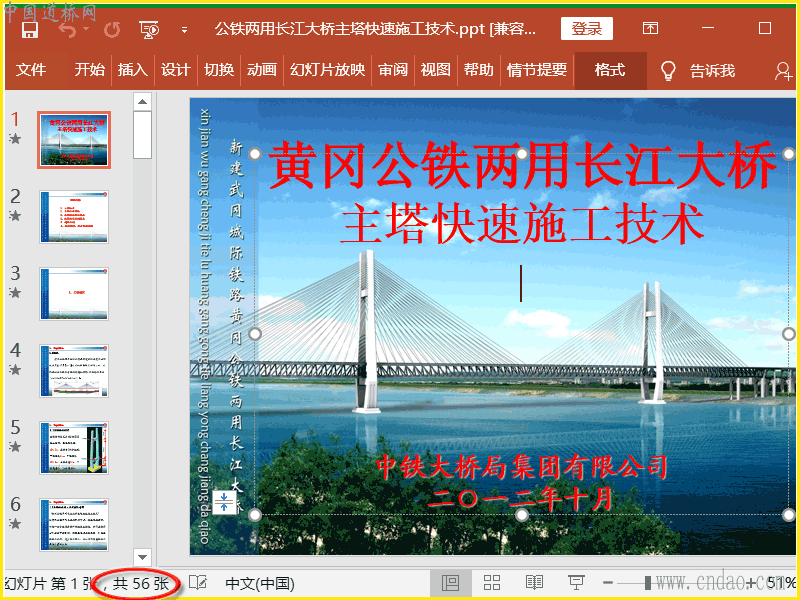800x600 pixels.
Task: Select slide 6 thumbnail
Action: point(74,524)
